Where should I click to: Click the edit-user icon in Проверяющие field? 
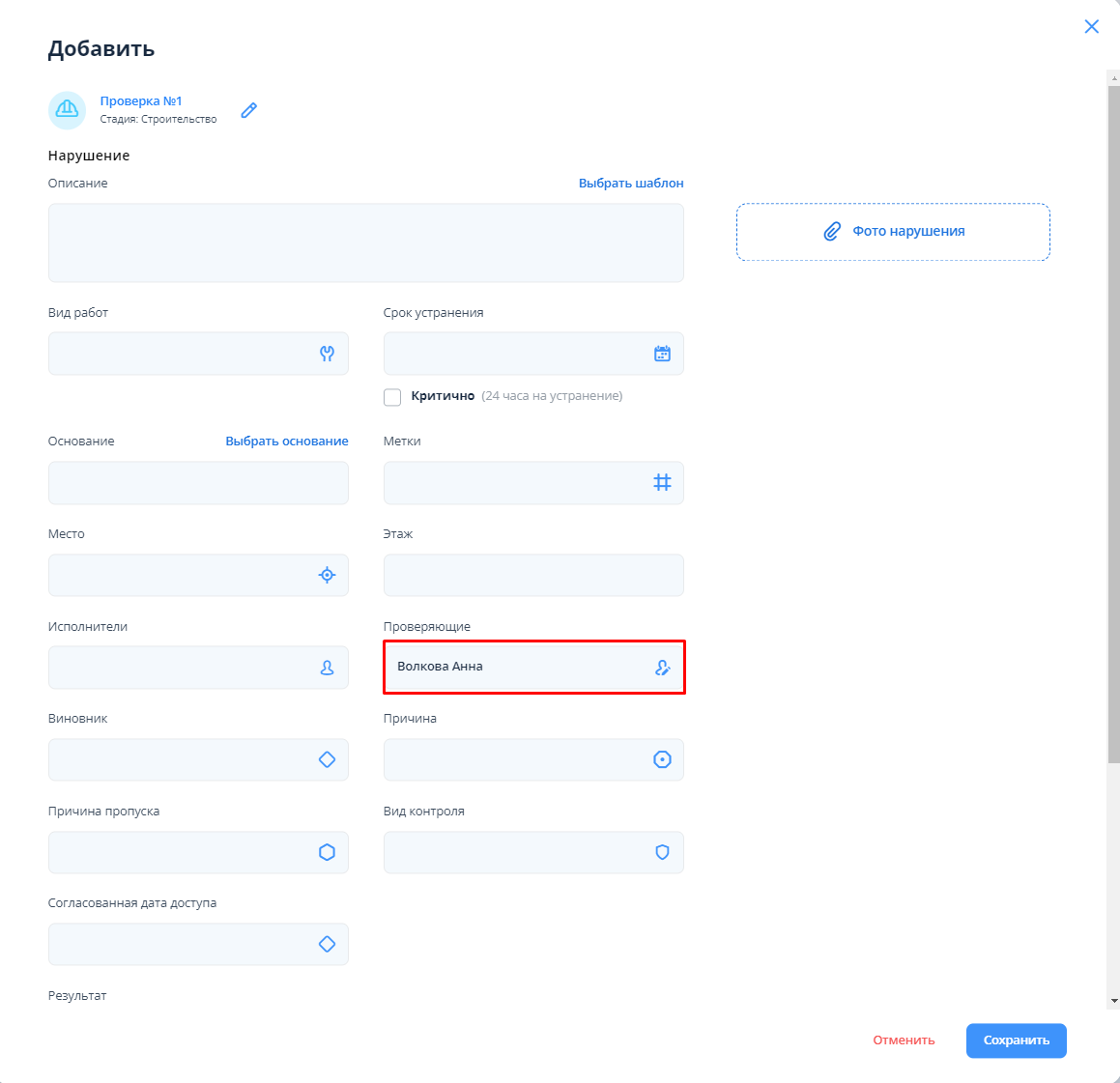[662, 668]
